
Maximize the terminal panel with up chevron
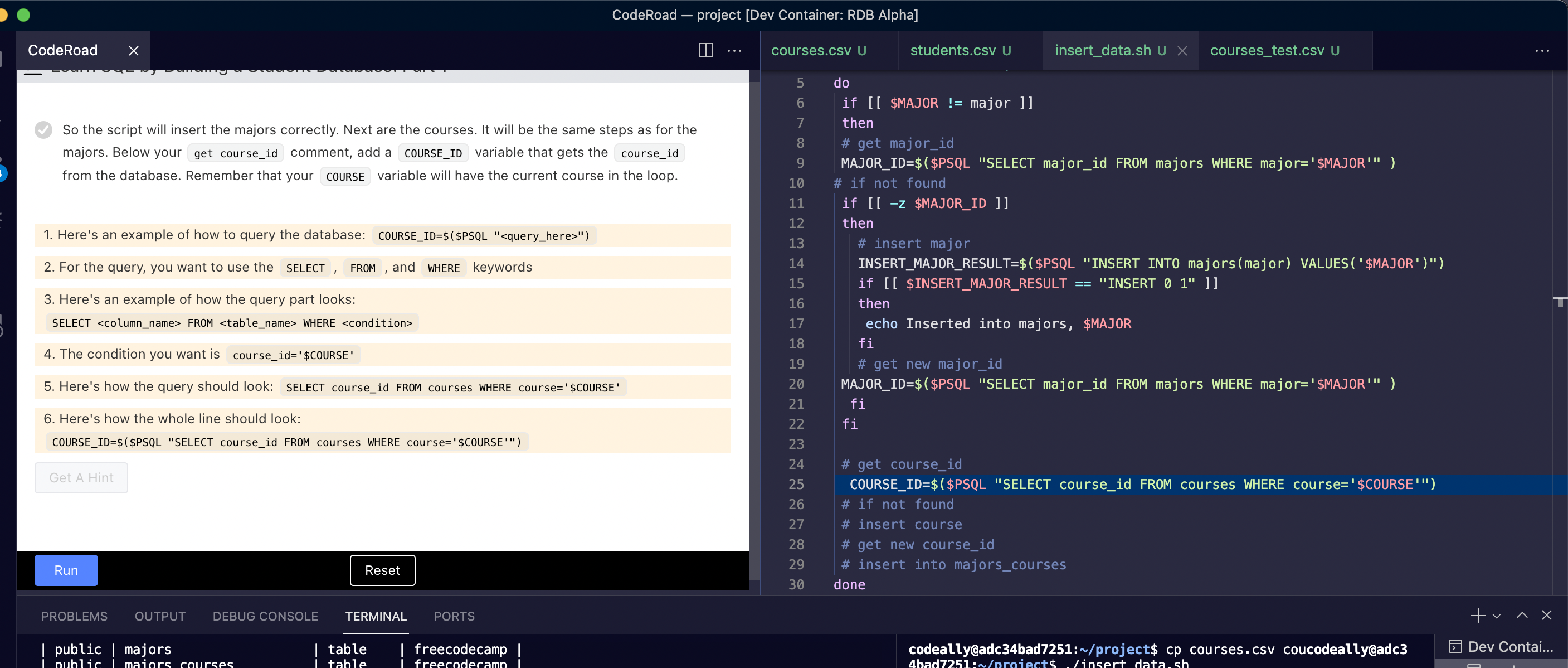tap(1522, 615)
